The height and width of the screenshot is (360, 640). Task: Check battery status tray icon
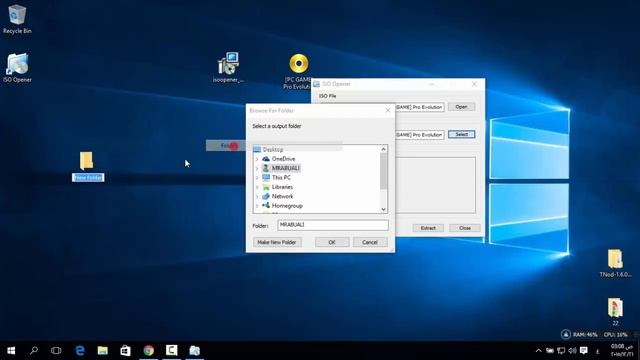tap(550, 351)
